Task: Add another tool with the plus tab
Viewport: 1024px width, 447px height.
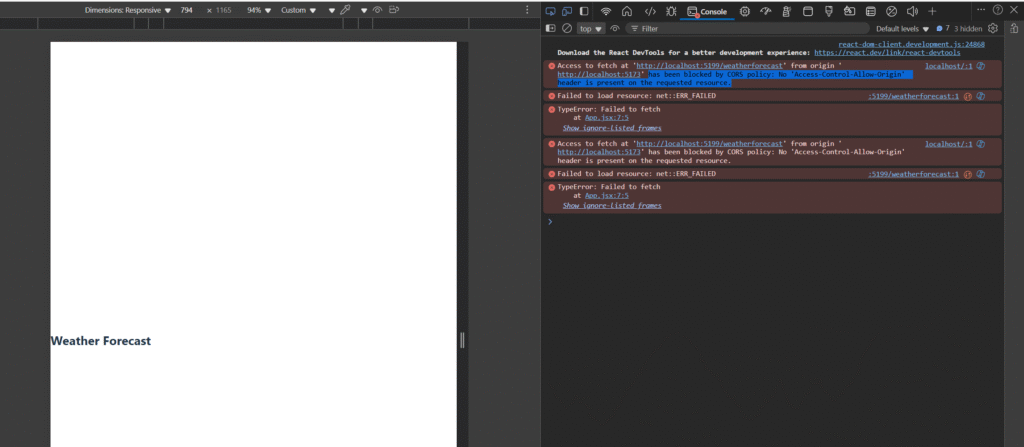Action: click(932, 11)
